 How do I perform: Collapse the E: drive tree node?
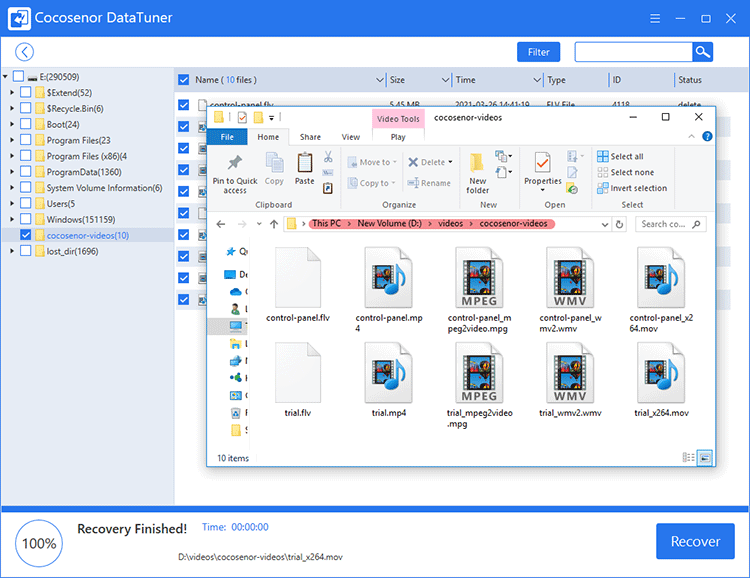click(x=5, y=77)
